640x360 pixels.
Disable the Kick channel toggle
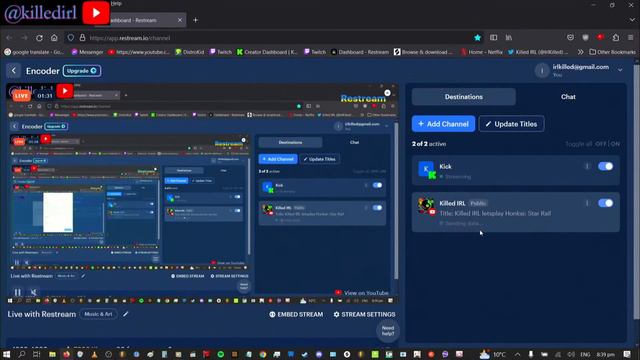click(605, 166)
